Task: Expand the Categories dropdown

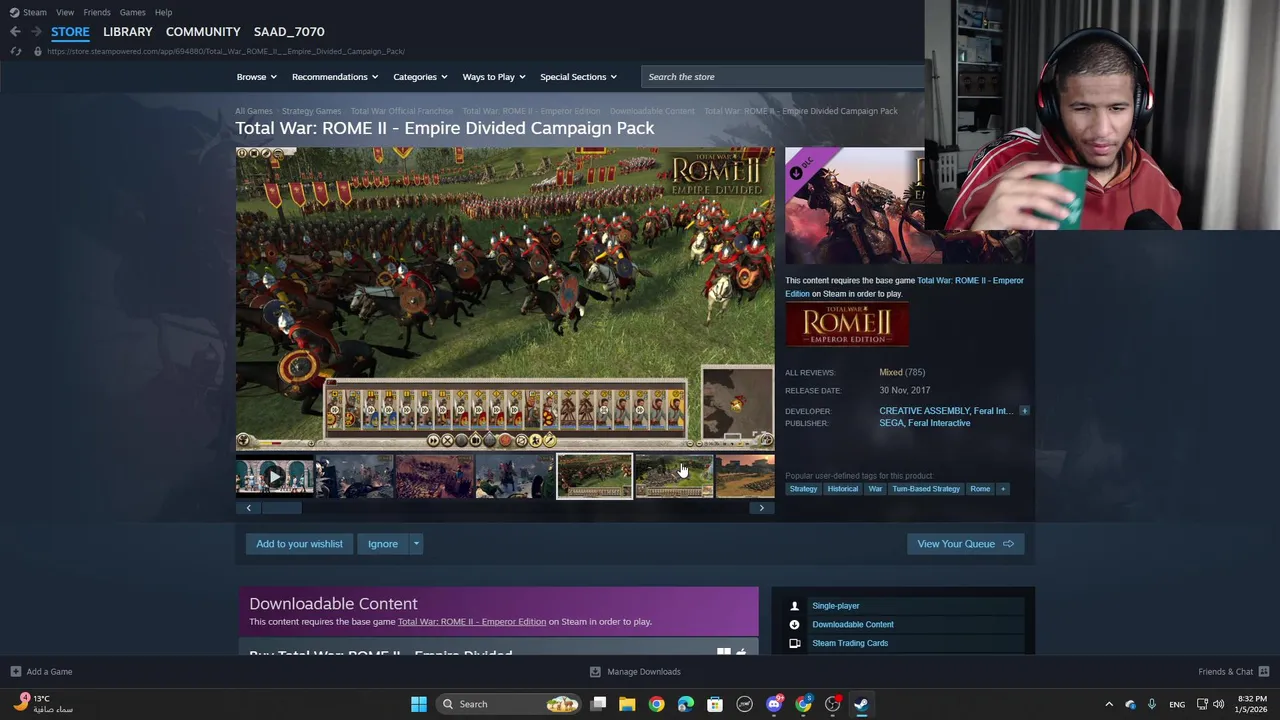Action: 420,77
